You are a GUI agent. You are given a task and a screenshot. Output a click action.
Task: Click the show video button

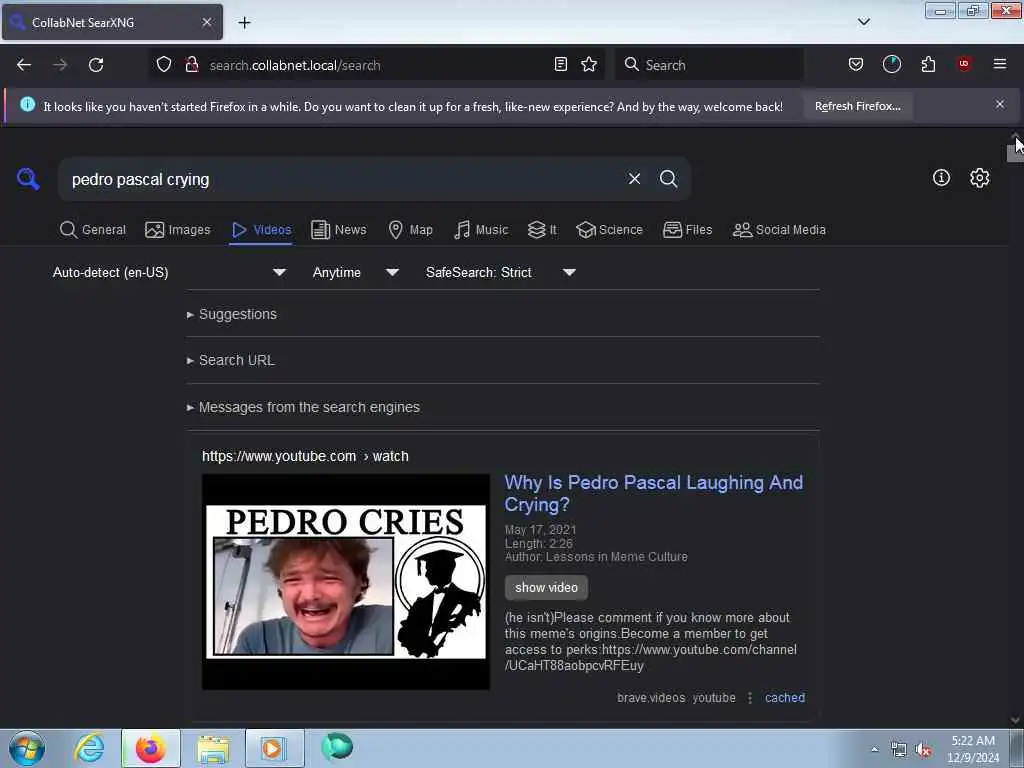pyautogui.click(x=546, y=587)
